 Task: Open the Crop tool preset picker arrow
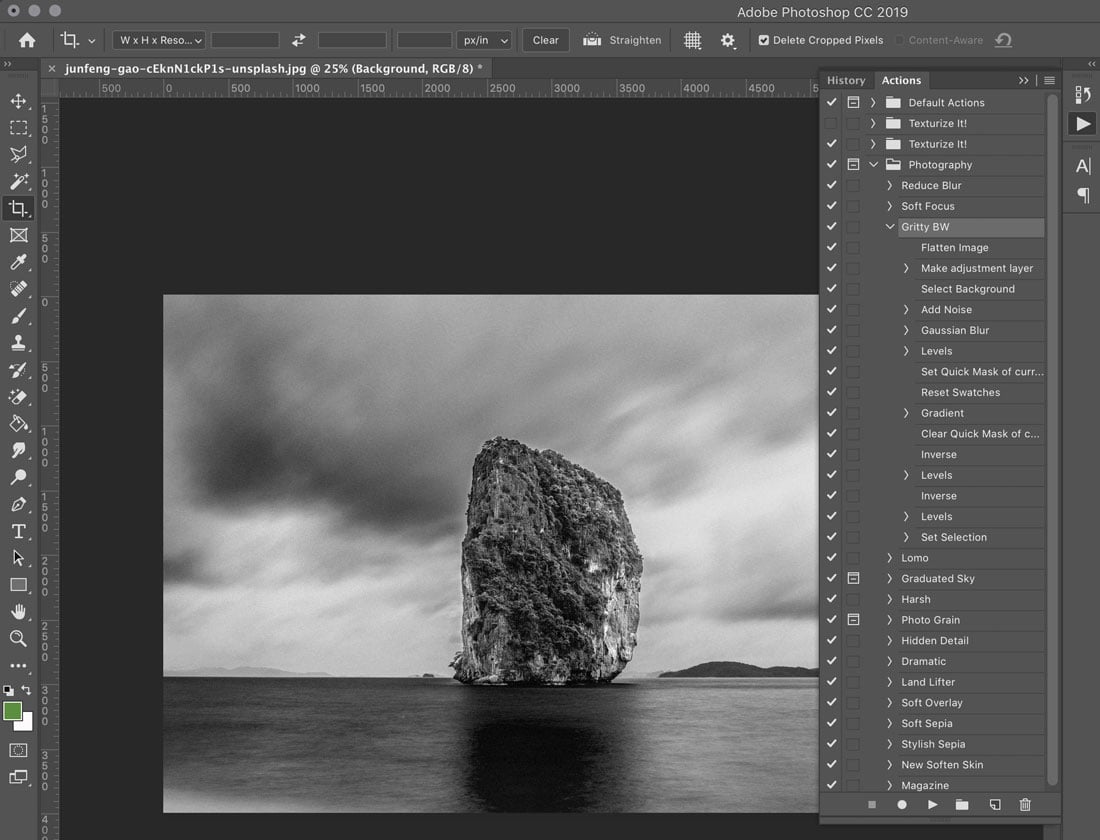pos(91,41)
